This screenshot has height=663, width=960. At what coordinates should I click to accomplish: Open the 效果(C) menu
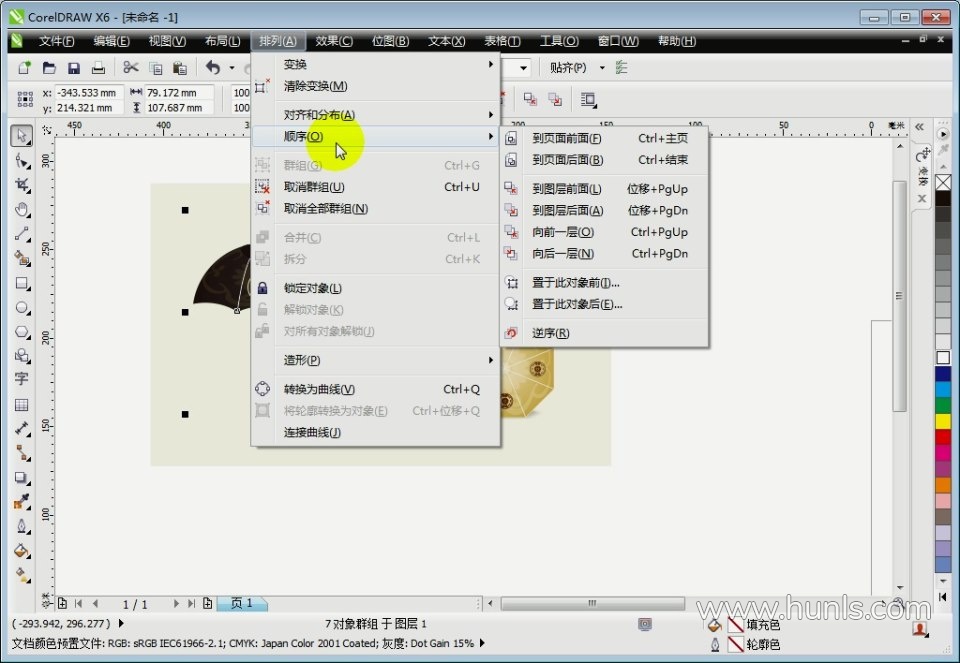point(333,41)
